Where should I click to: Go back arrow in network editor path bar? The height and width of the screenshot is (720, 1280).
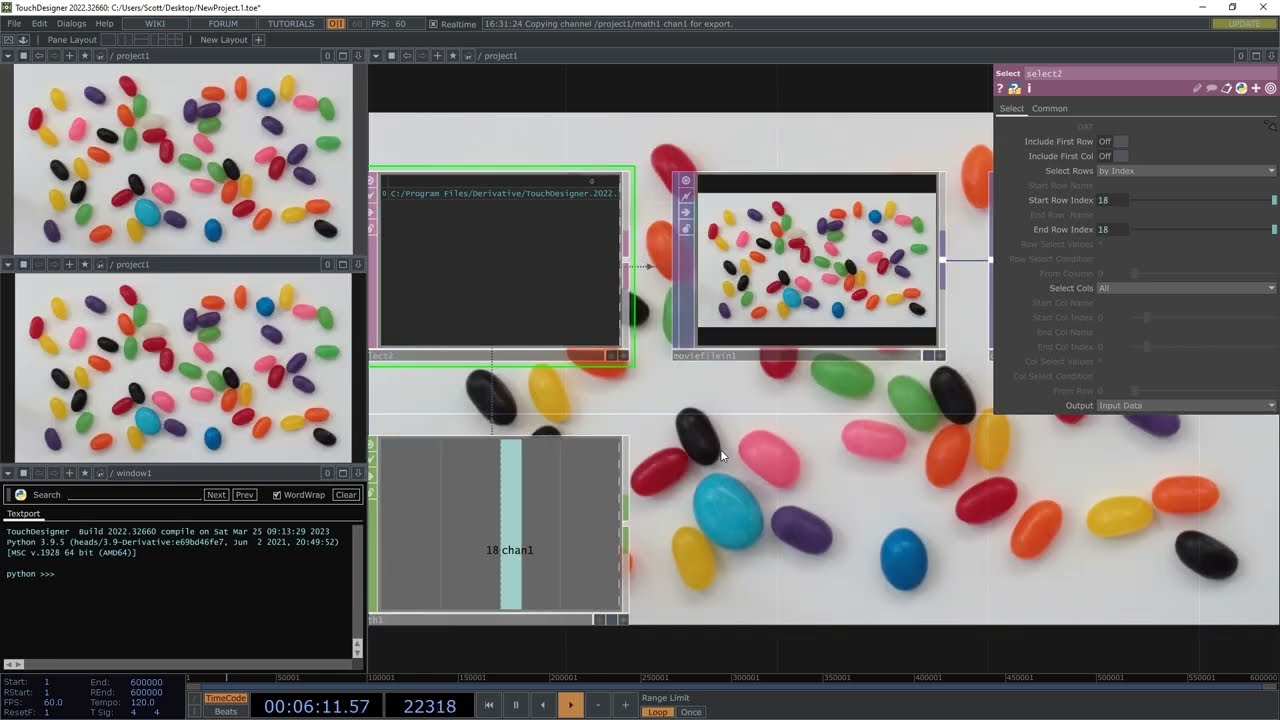click(406, 56)
